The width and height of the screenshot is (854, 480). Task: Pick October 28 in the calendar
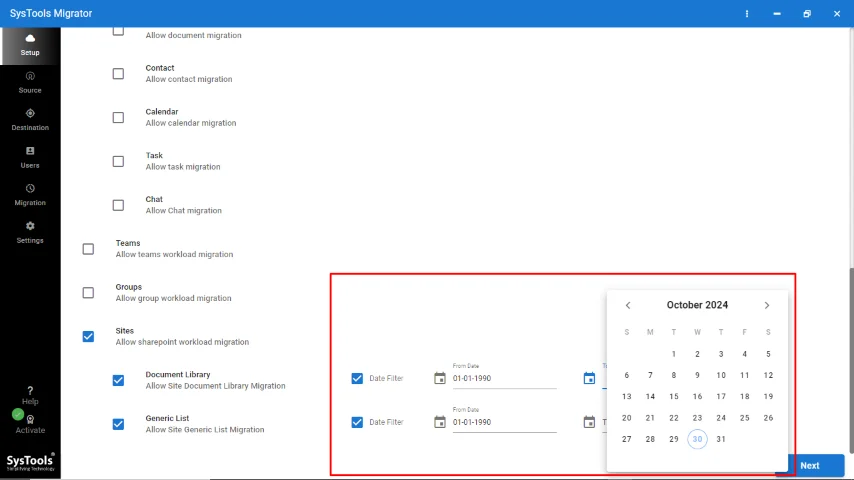[x=650, y=439]
